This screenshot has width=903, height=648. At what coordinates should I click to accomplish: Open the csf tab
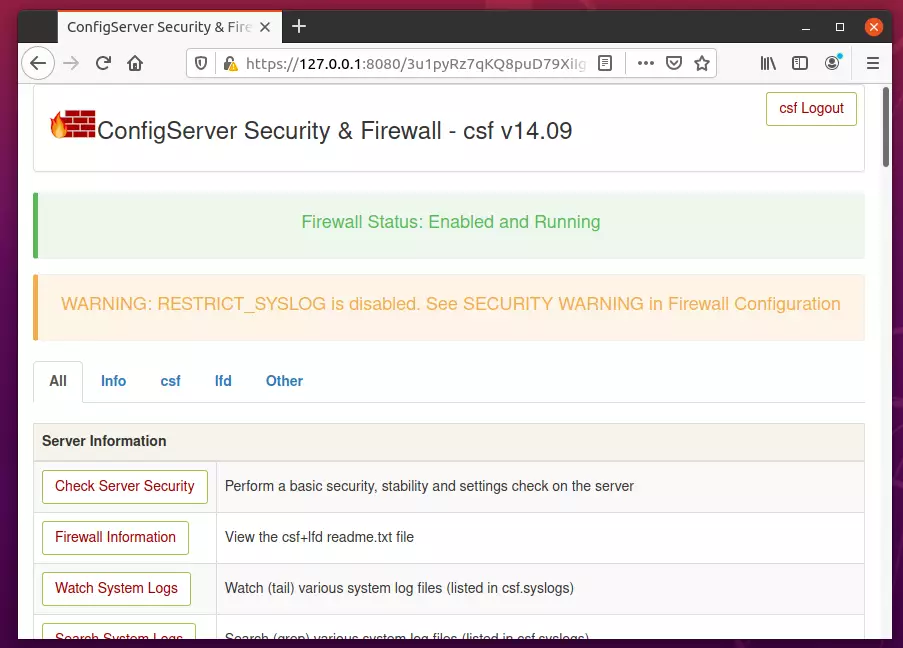pos(170,381)
